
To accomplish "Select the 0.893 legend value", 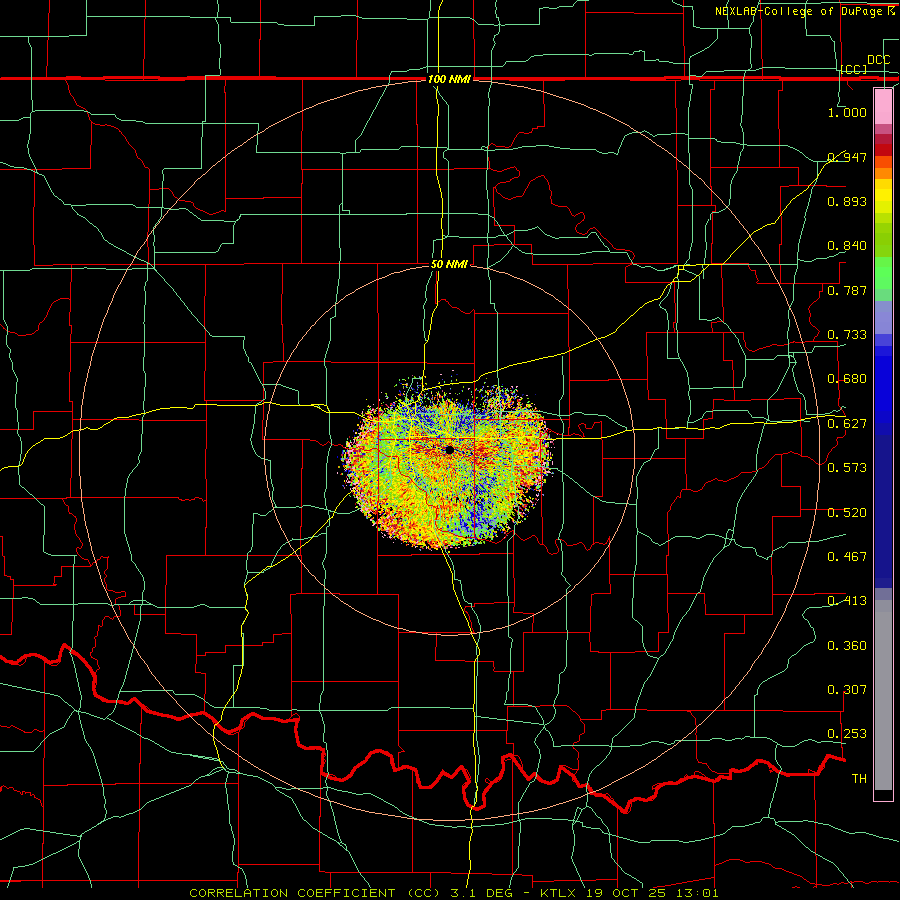I will pyautogui.click(x=847, y=201).
